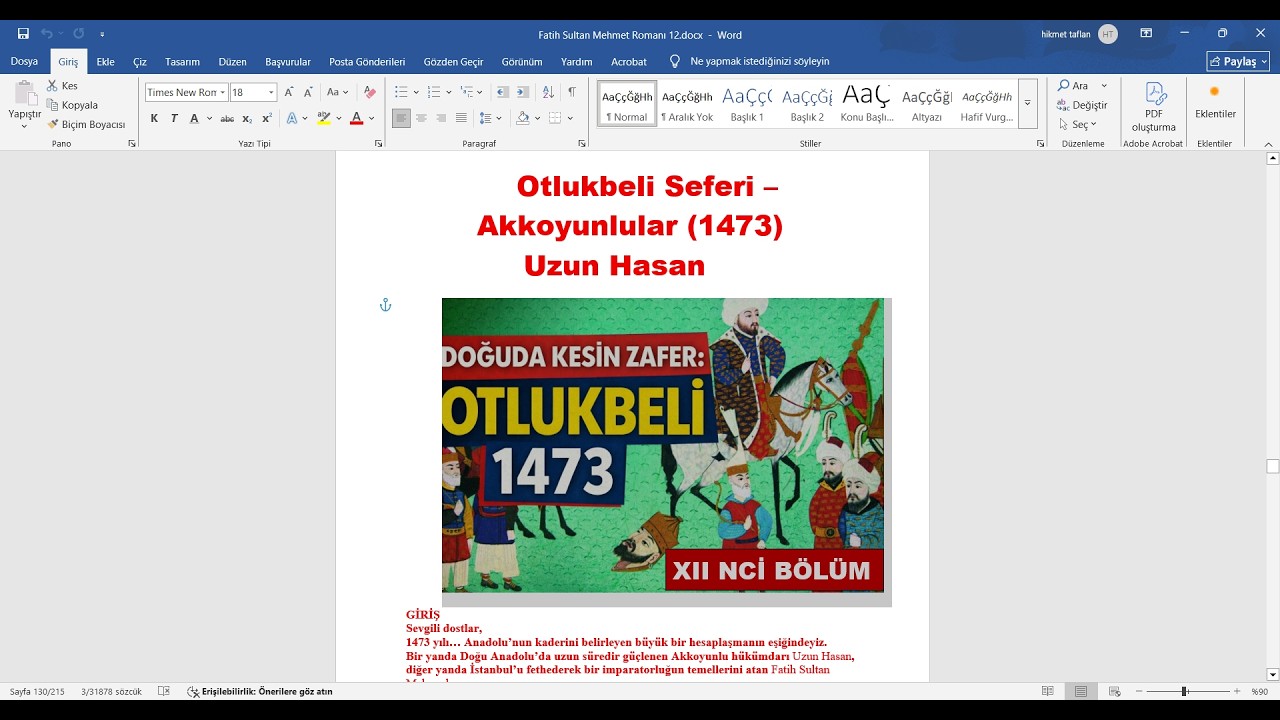Image resolution: width=1280 pixels, height=720 pixels.
Task: Decrease paragraph indent
Action: click(502, 92)
